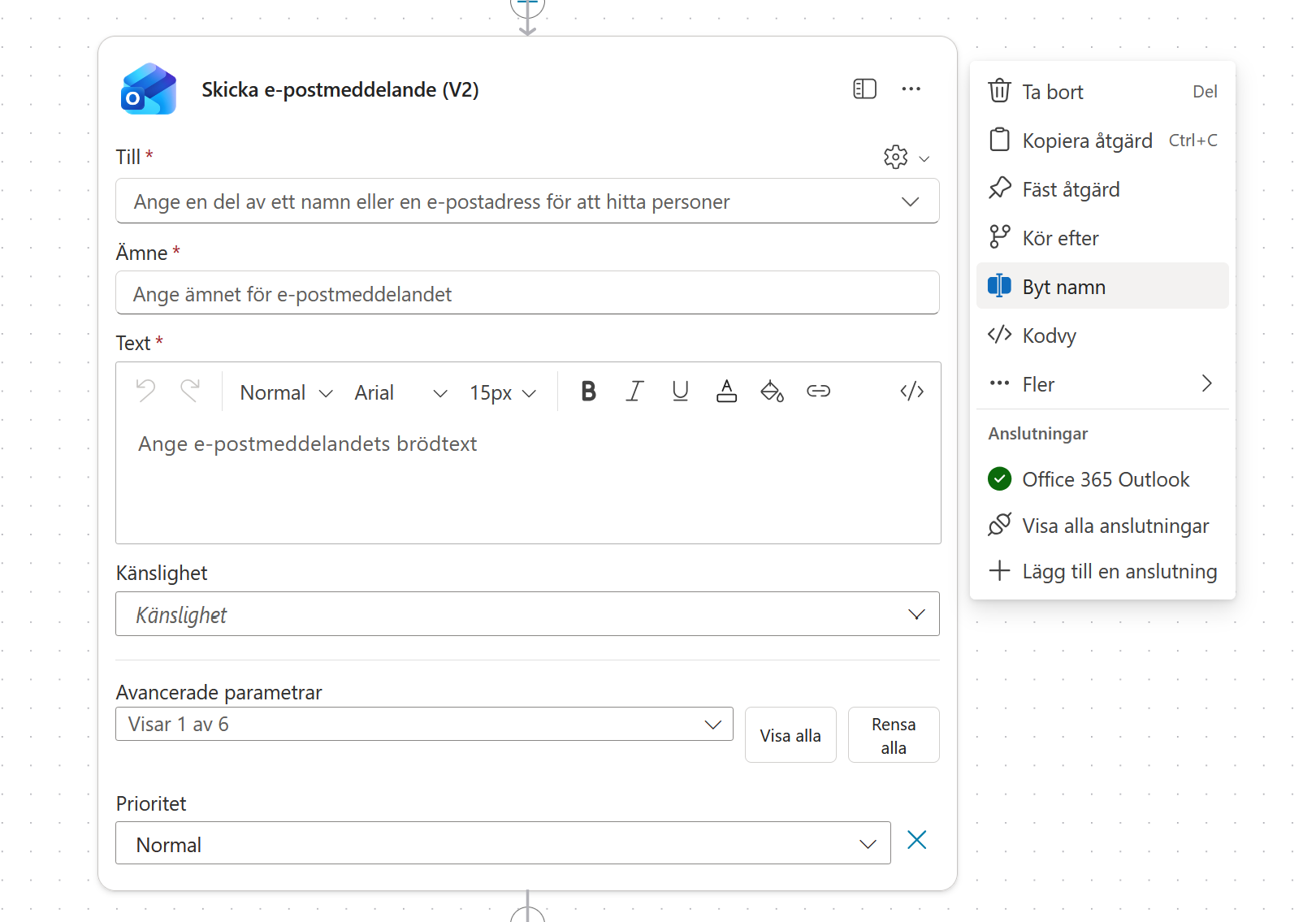The image size is (1316, 922).
Task: Remove the Prioritet parameter with X
Action: point(916,840)
